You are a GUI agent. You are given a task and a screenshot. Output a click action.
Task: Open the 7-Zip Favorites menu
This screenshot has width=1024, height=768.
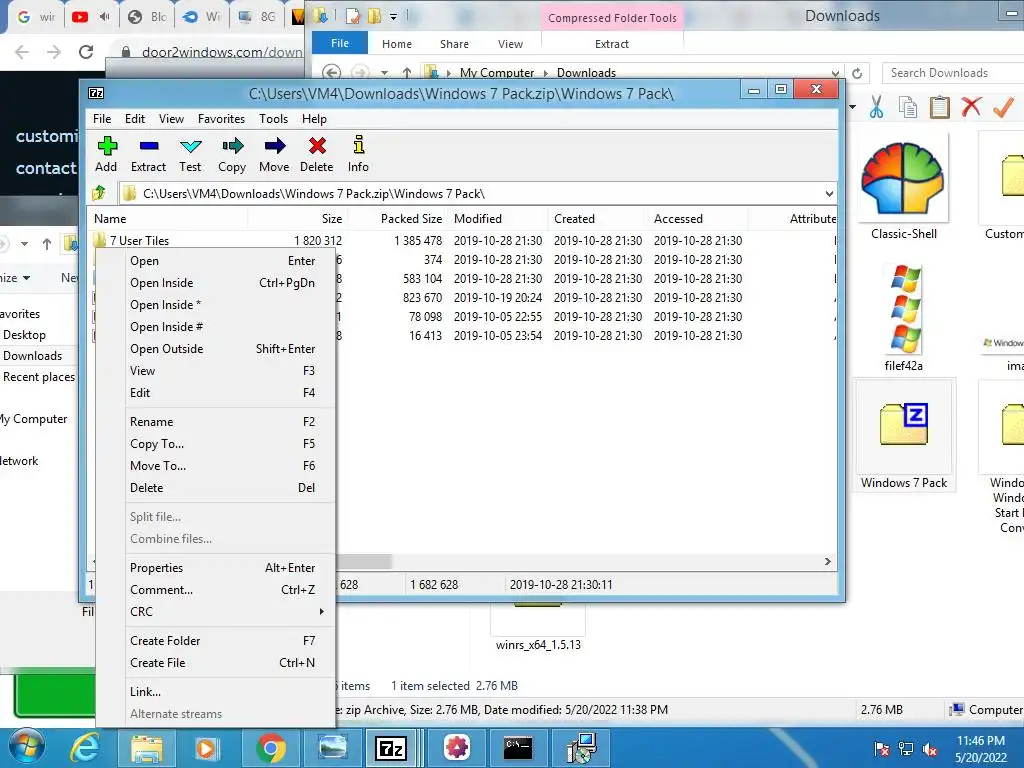pos(221,119)
